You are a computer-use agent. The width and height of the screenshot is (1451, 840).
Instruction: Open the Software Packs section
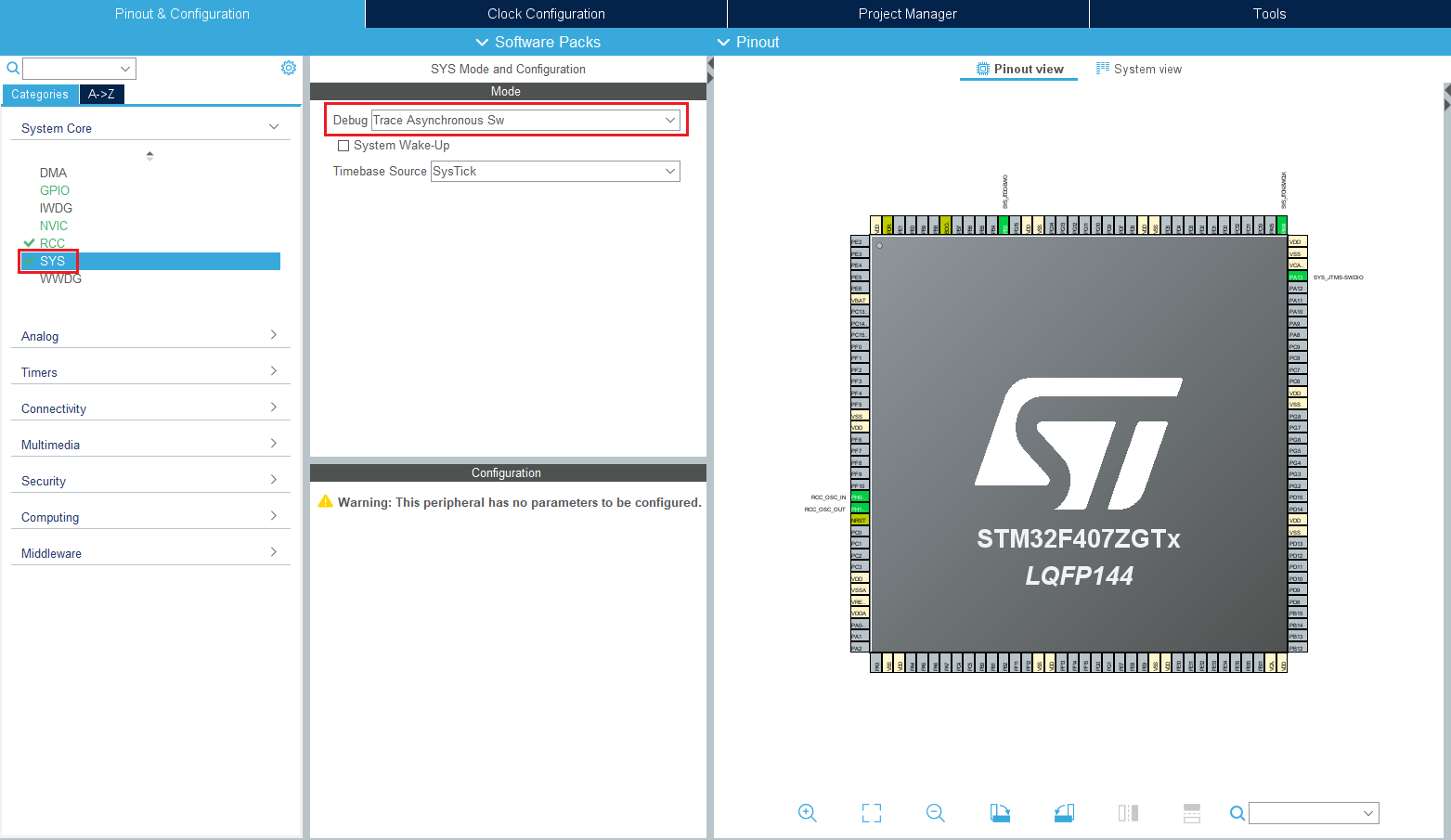537,42
